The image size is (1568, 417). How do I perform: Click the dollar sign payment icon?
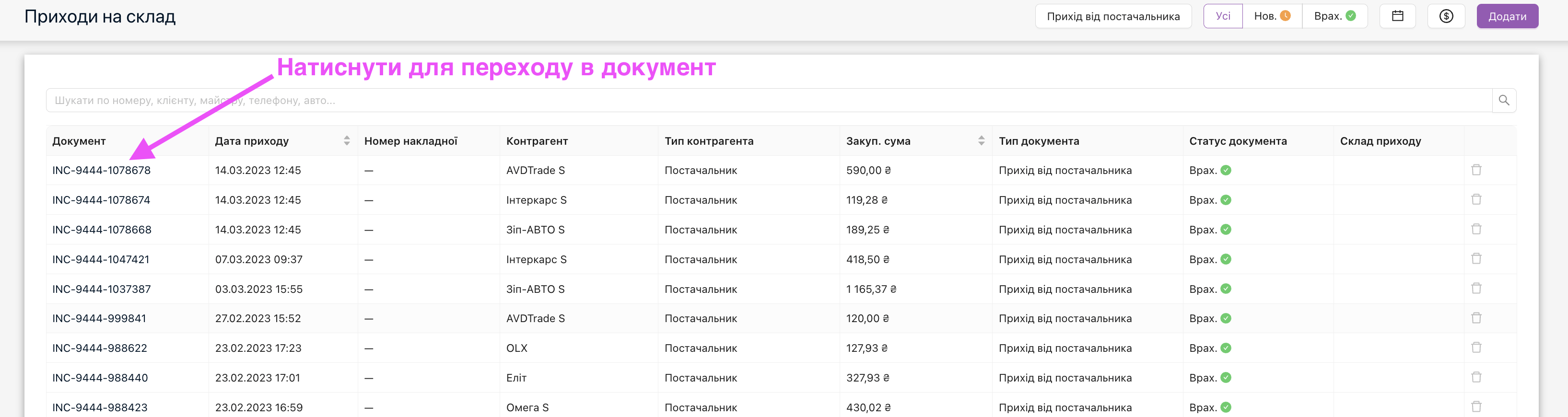pos(1446,16)
